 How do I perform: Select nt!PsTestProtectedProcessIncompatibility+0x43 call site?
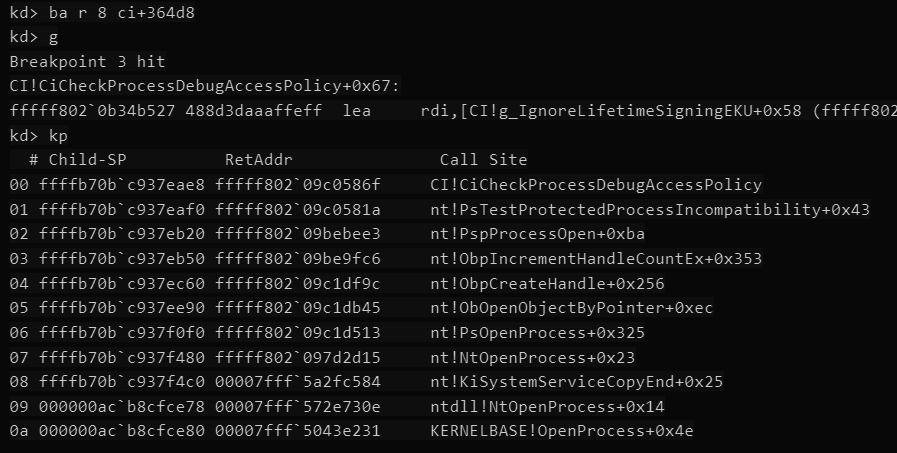coord(650,209)
